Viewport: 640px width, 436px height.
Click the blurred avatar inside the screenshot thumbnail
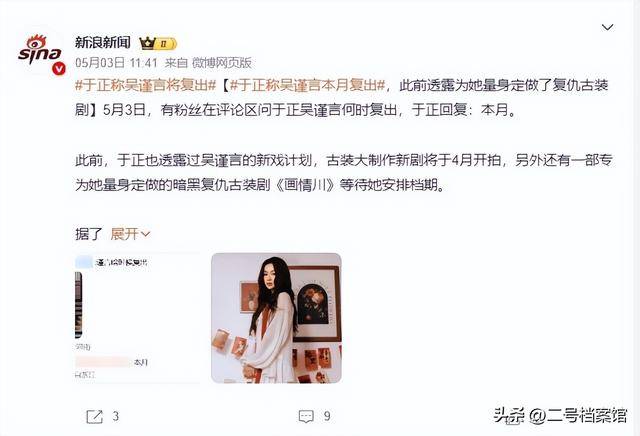pyautogui.click(x=84, y=262)
